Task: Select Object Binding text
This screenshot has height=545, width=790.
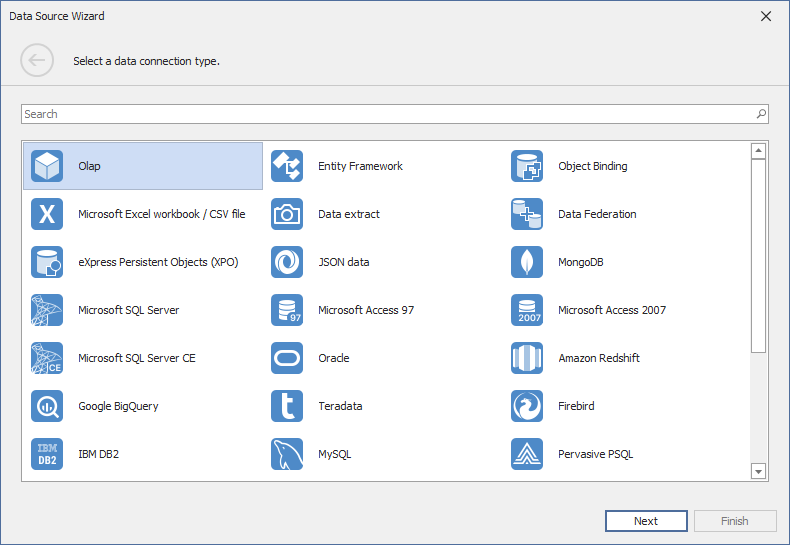Action: tap(592, 166)
